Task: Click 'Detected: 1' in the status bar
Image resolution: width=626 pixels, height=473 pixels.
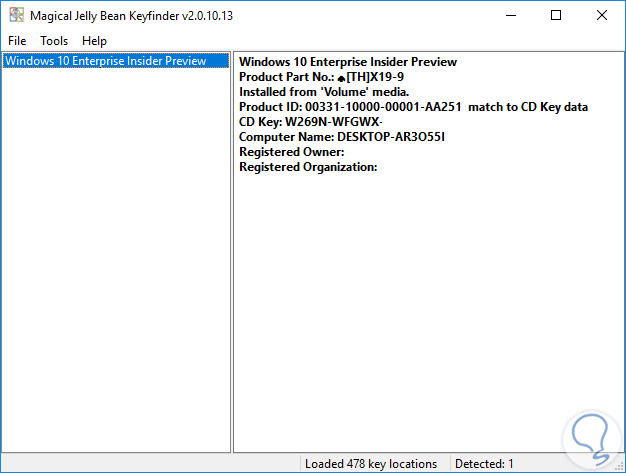Action: (484, 464)
